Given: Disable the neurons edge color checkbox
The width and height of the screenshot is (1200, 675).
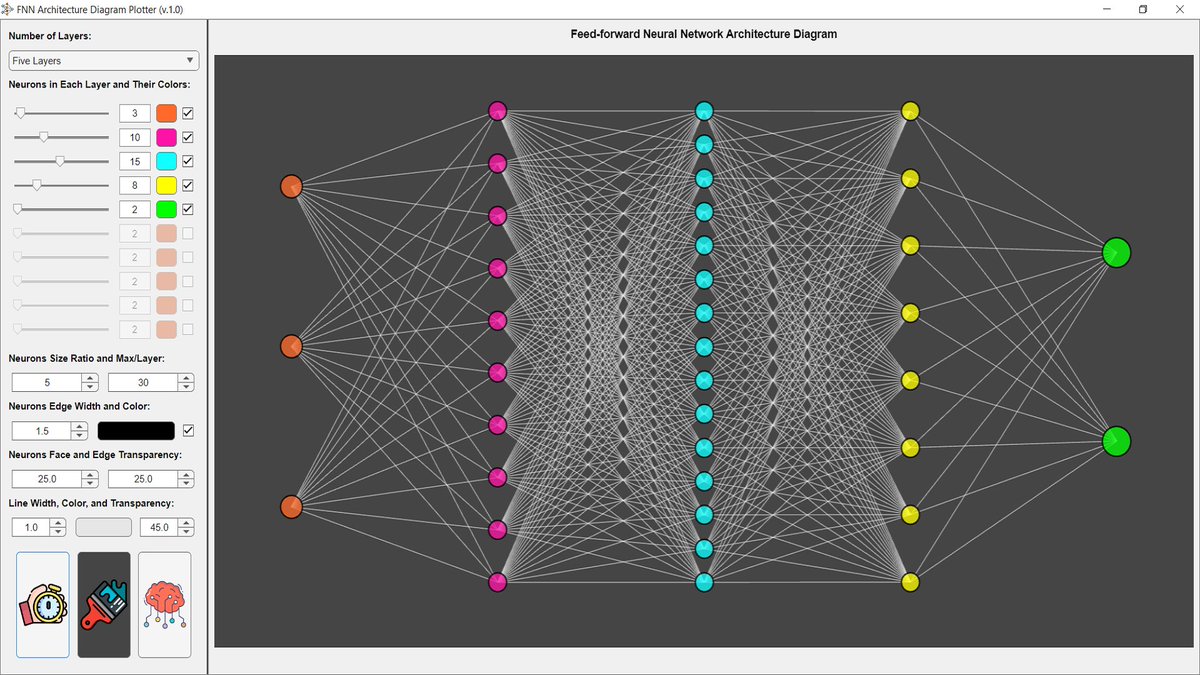Looking at the screenshot, I should tap(188, 430).
